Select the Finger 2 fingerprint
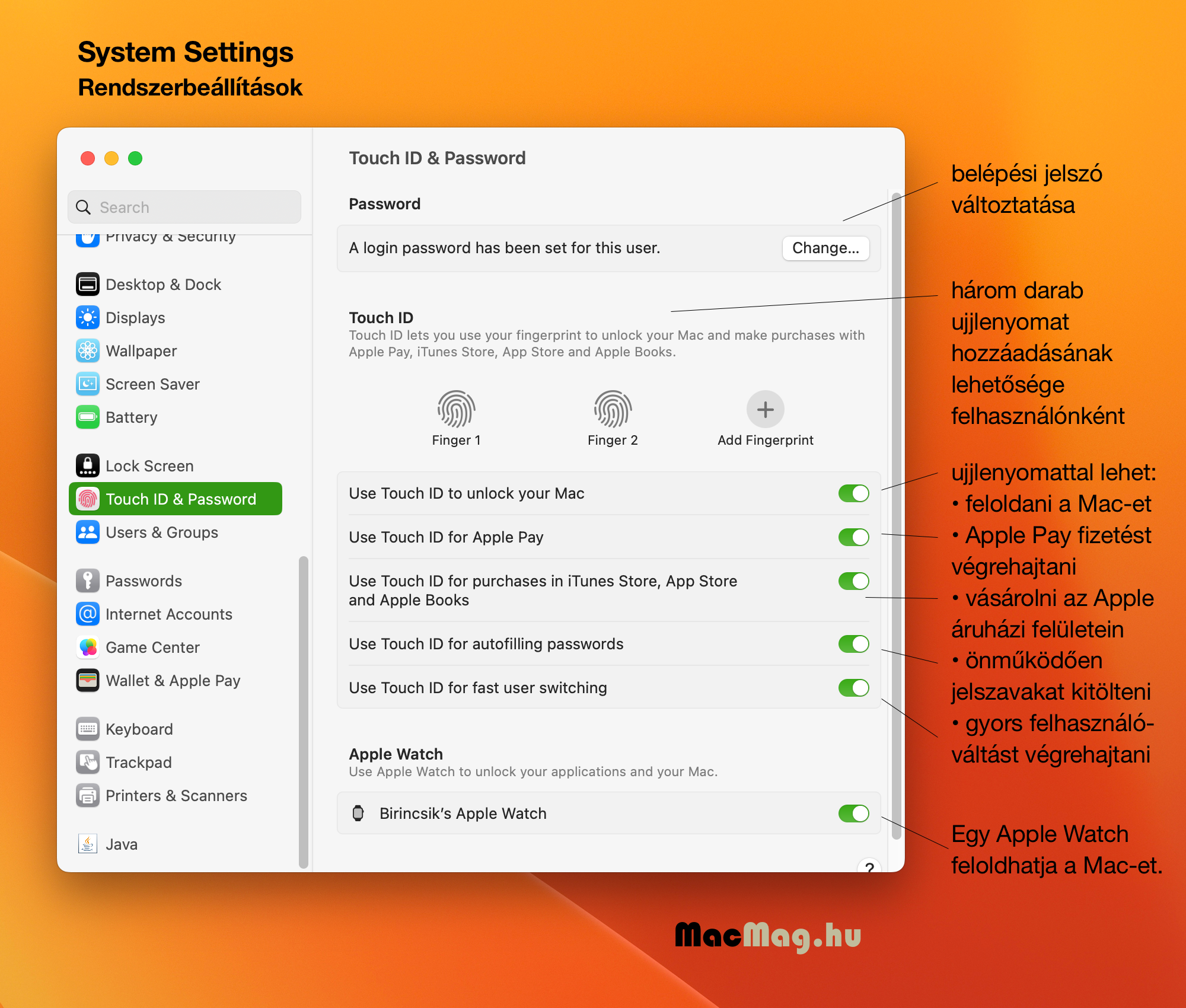 tap(613, 409)
